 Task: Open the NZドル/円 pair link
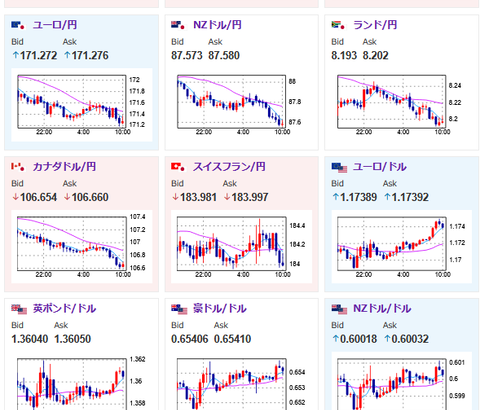tap(217, 25)
